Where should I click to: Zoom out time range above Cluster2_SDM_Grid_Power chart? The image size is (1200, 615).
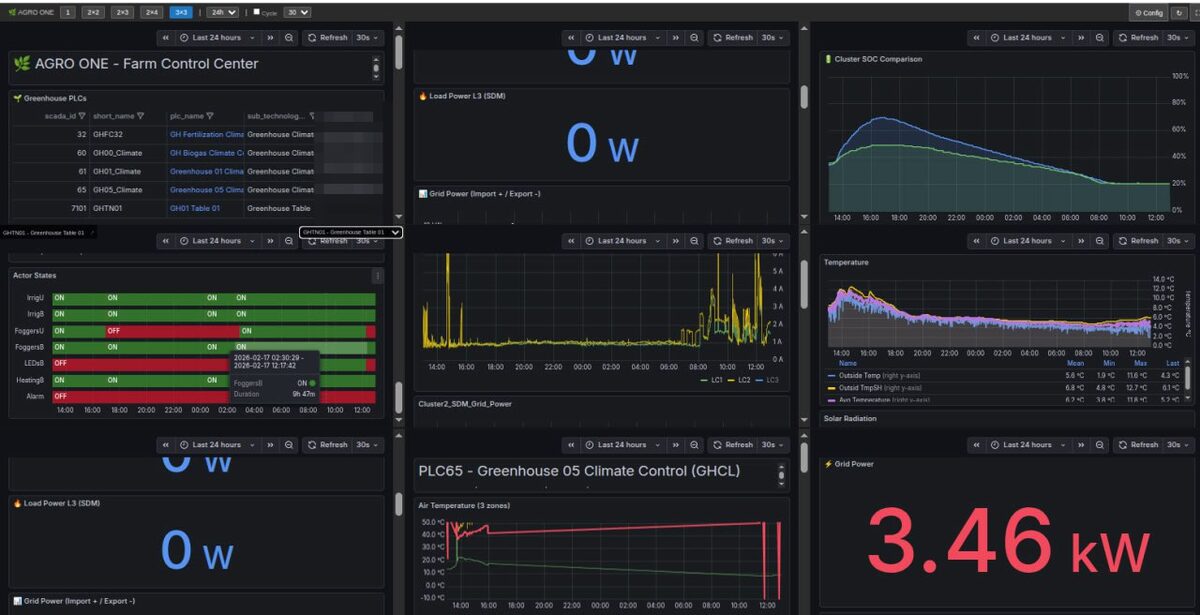[x=693, y=241]
